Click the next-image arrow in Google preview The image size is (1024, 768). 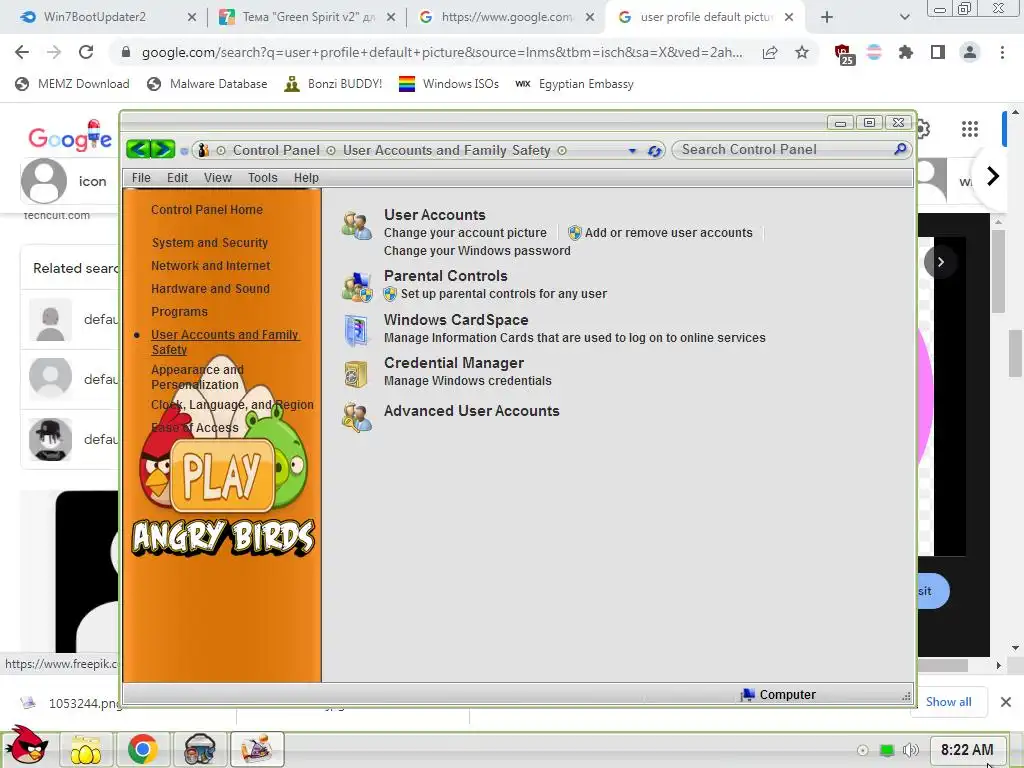pos(940,262)
